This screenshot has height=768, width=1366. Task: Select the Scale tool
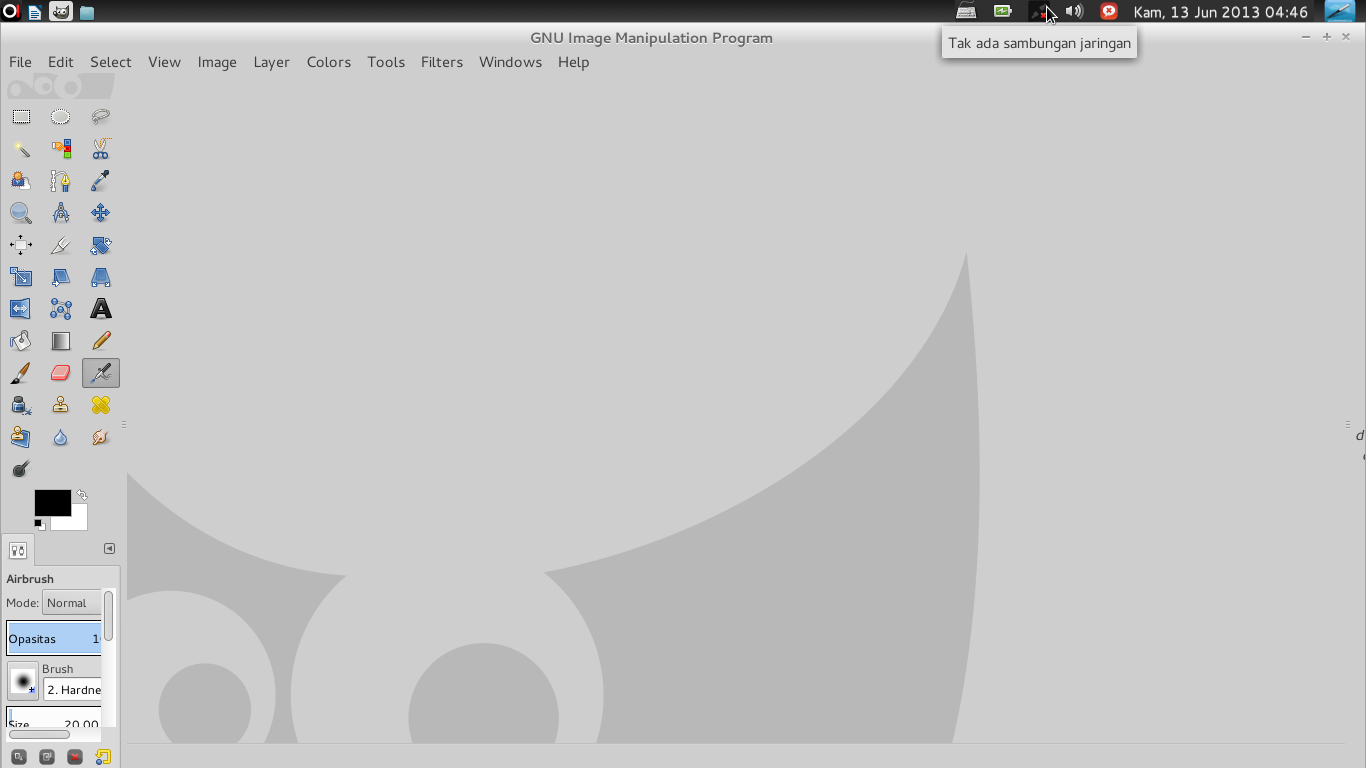(21, 277)
